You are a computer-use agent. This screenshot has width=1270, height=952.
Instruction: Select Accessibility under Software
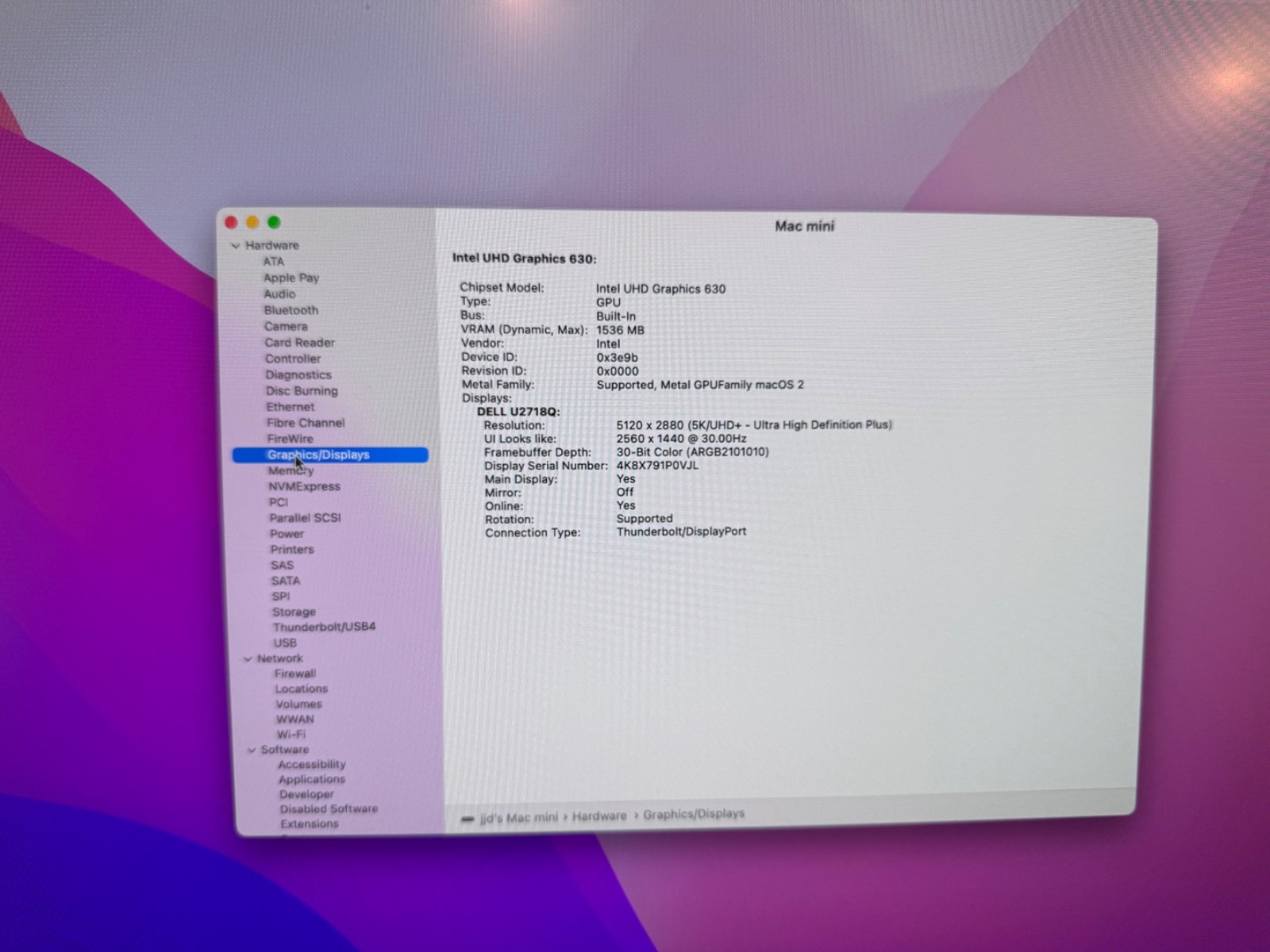(x=311, y=764)
